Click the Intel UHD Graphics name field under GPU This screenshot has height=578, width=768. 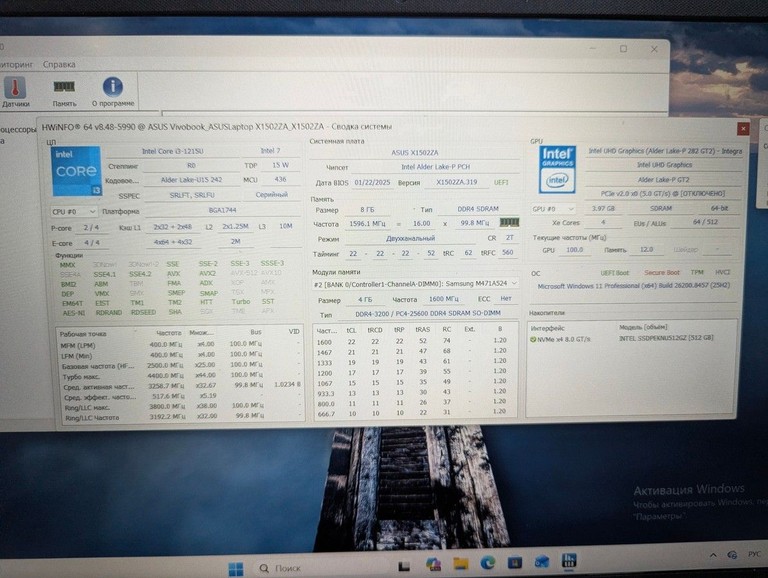click(664, 165)
